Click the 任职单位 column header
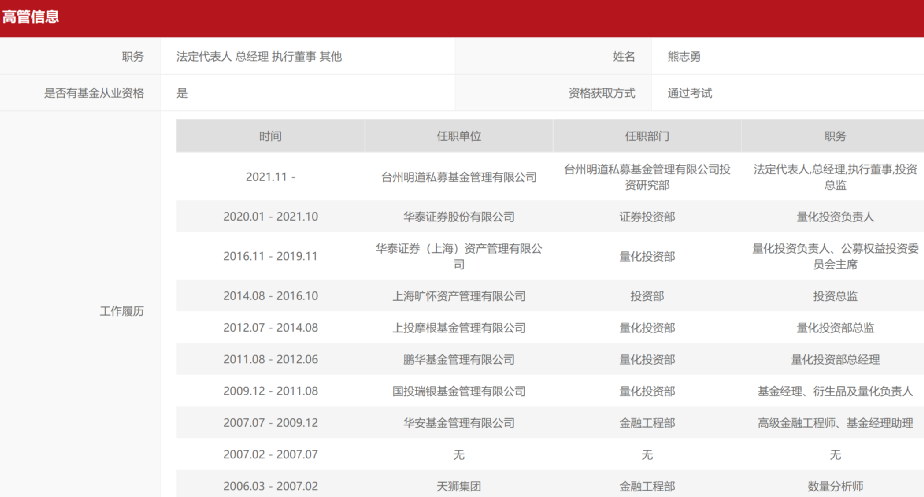This screenshot has width=924, height=497. coord(459,136)
